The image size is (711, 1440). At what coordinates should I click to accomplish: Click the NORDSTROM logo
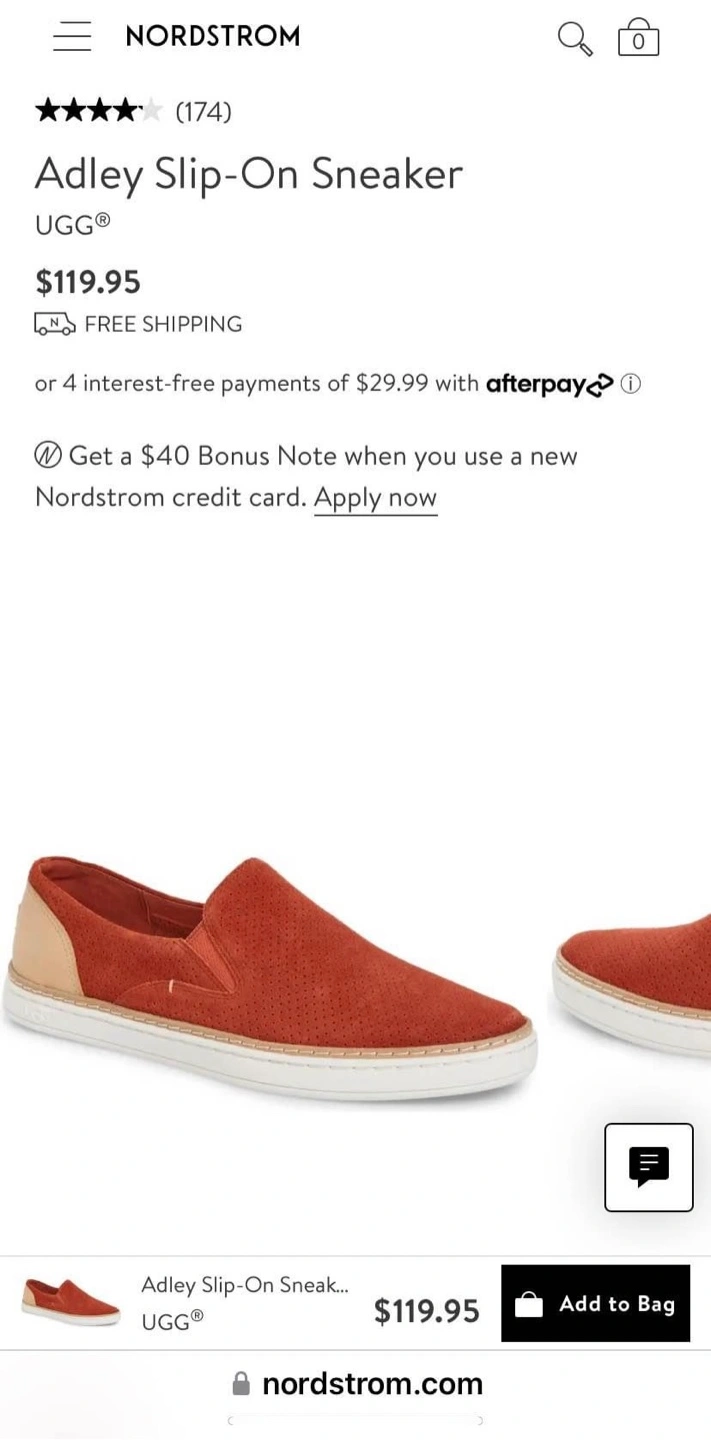point(213,36)
